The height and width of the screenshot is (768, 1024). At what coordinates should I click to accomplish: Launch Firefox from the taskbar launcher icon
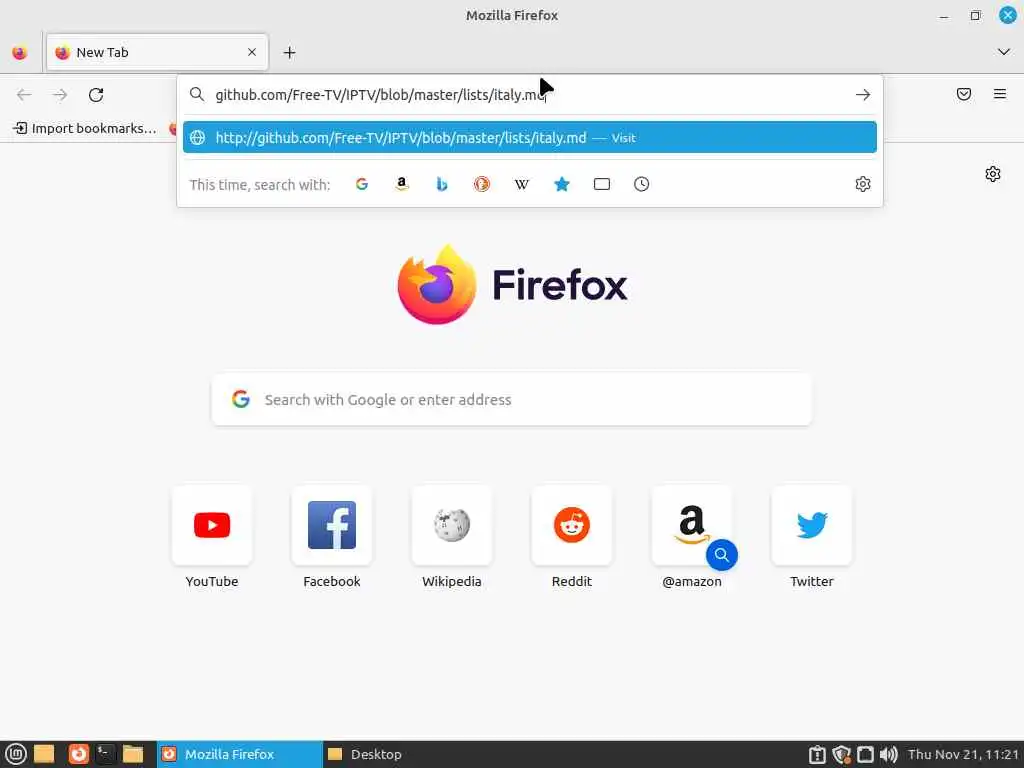click(x=78, y=754)
